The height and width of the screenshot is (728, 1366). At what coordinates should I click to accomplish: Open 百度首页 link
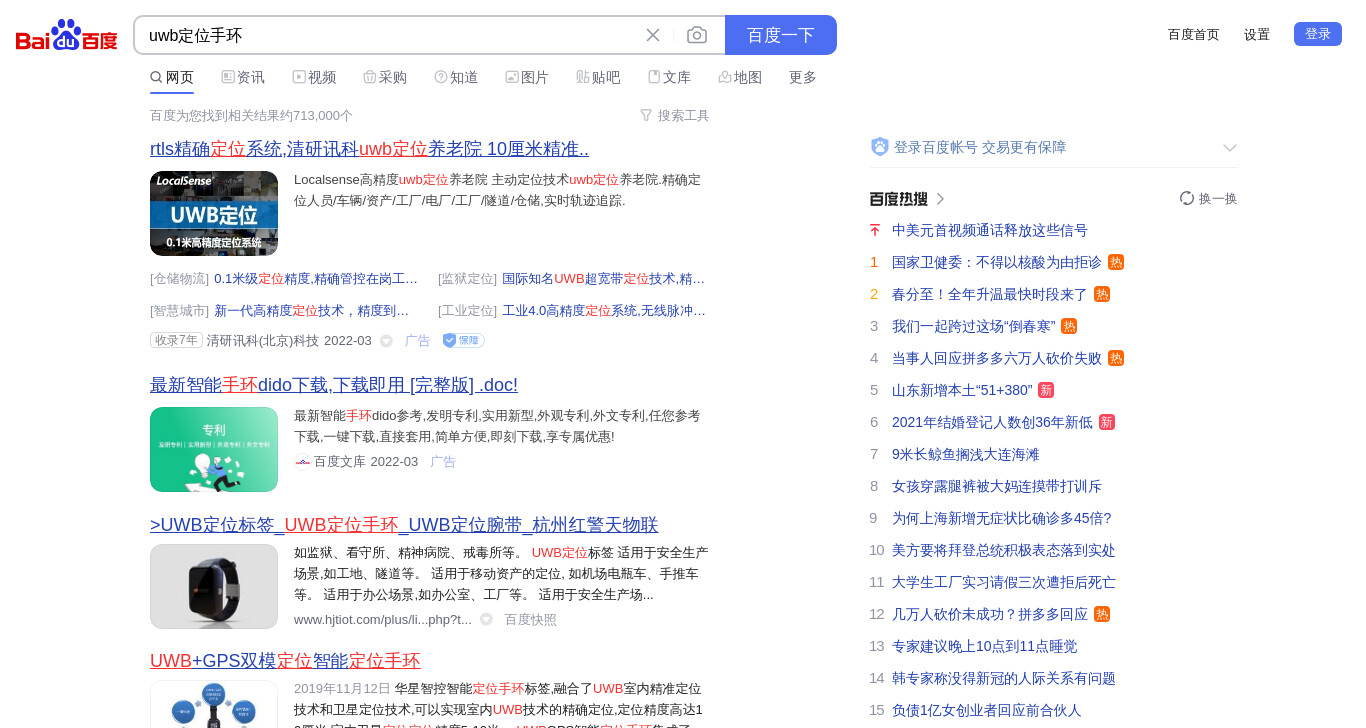pyautogui.click(x=1194, y=34)
